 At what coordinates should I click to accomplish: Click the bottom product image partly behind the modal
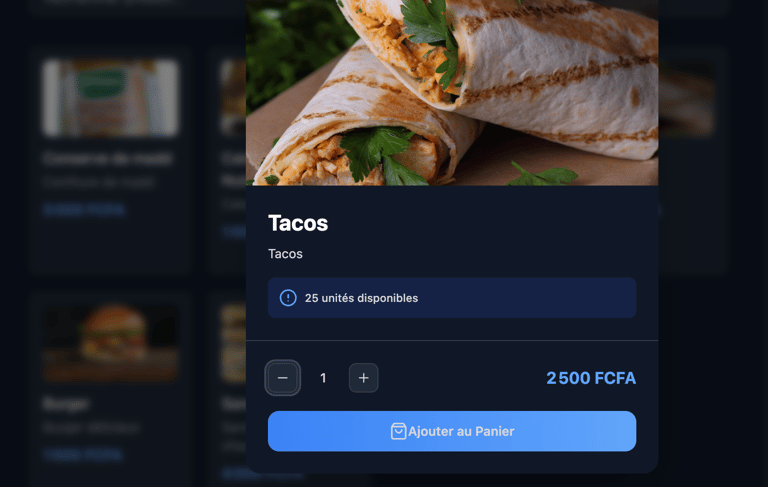coord(233,342)
